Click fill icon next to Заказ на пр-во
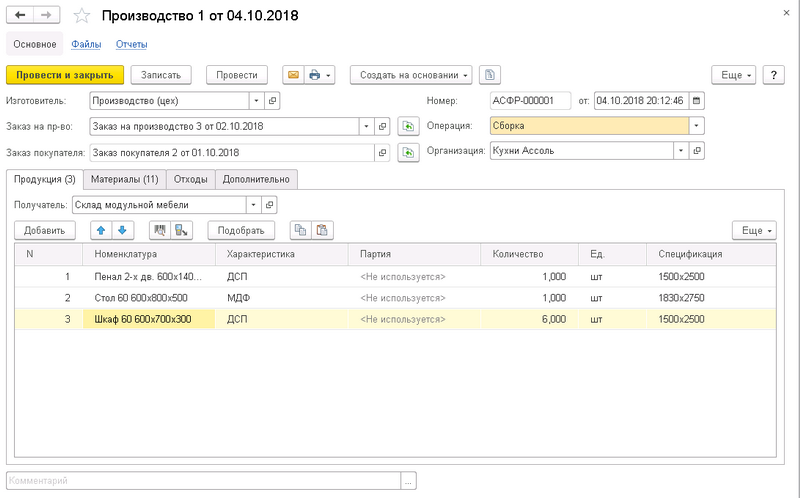The image size is (800, 498). (x=407, y=126)
